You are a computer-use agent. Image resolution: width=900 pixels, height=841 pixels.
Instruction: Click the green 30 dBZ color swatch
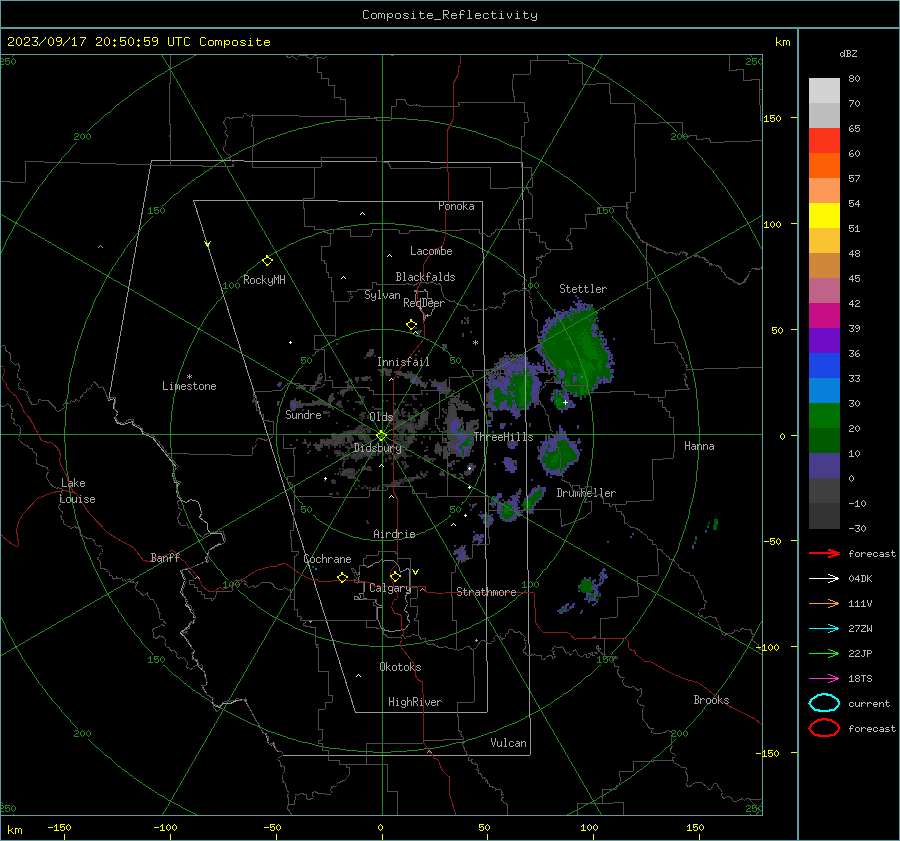824,415
